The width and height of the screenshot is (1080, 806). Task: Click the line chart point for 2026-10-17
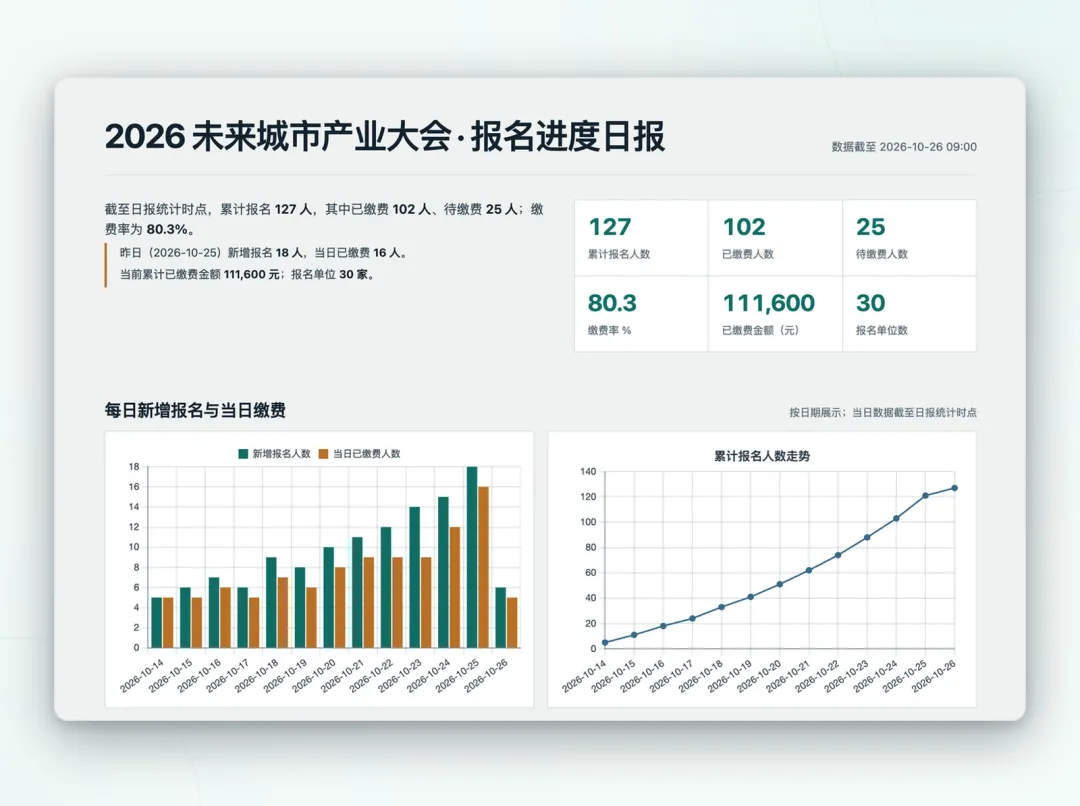click(x=692, y=619)
